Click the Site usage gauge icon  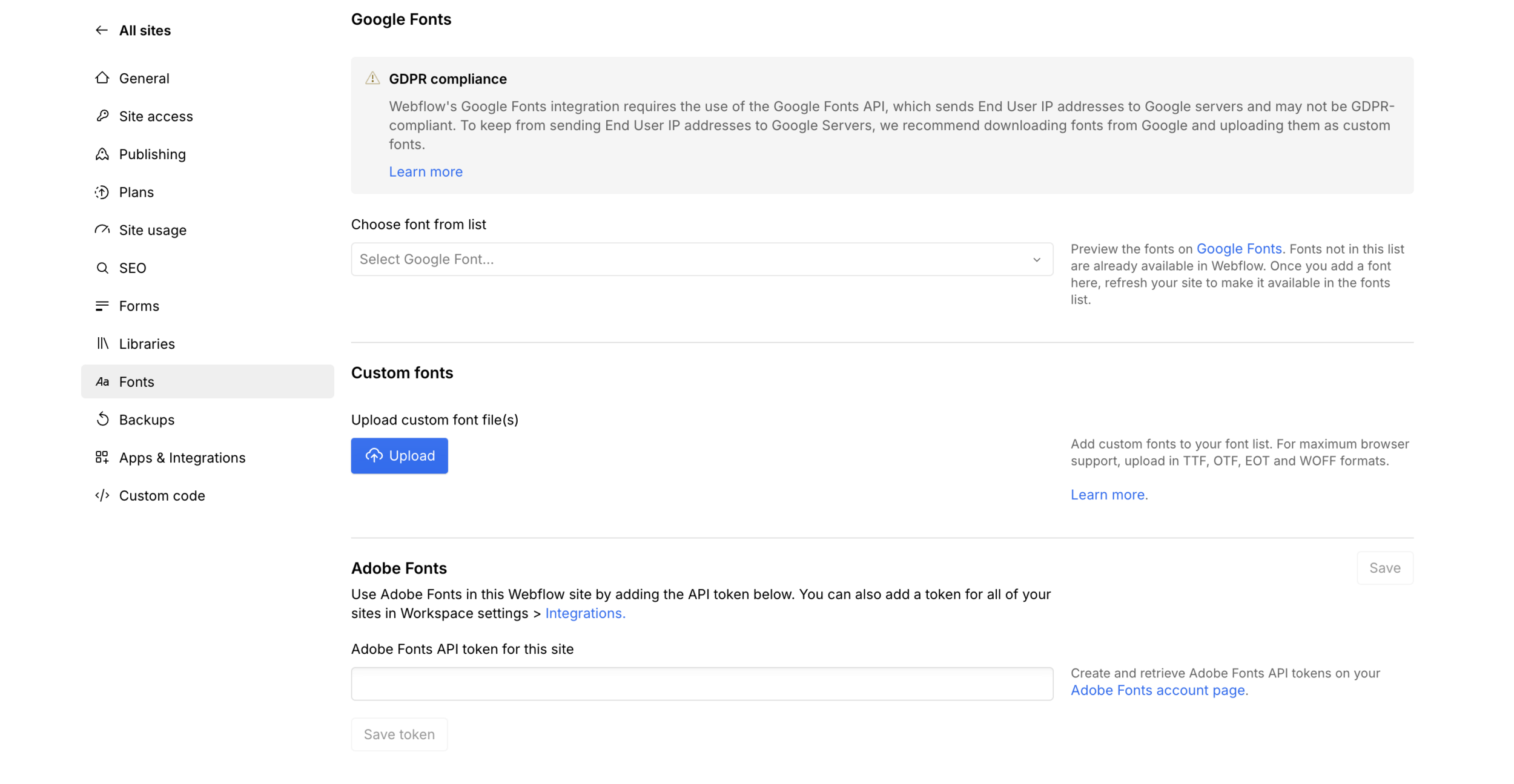tap(102, 230)
